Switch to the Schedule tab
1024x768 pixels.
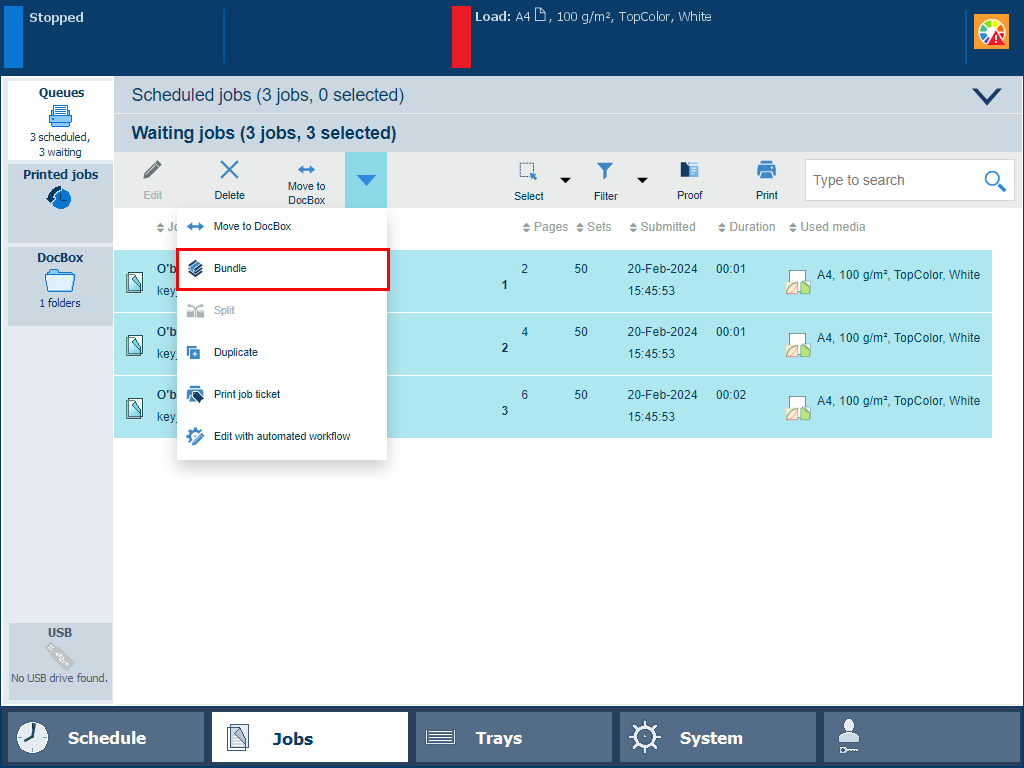(x=106, y=738)
